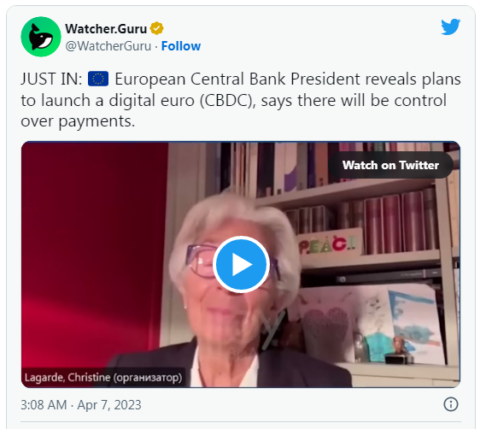Click the Apr 7, 2023 date
Image resolution: width=480 pixels, height=429 pixels.
point(109,405)
